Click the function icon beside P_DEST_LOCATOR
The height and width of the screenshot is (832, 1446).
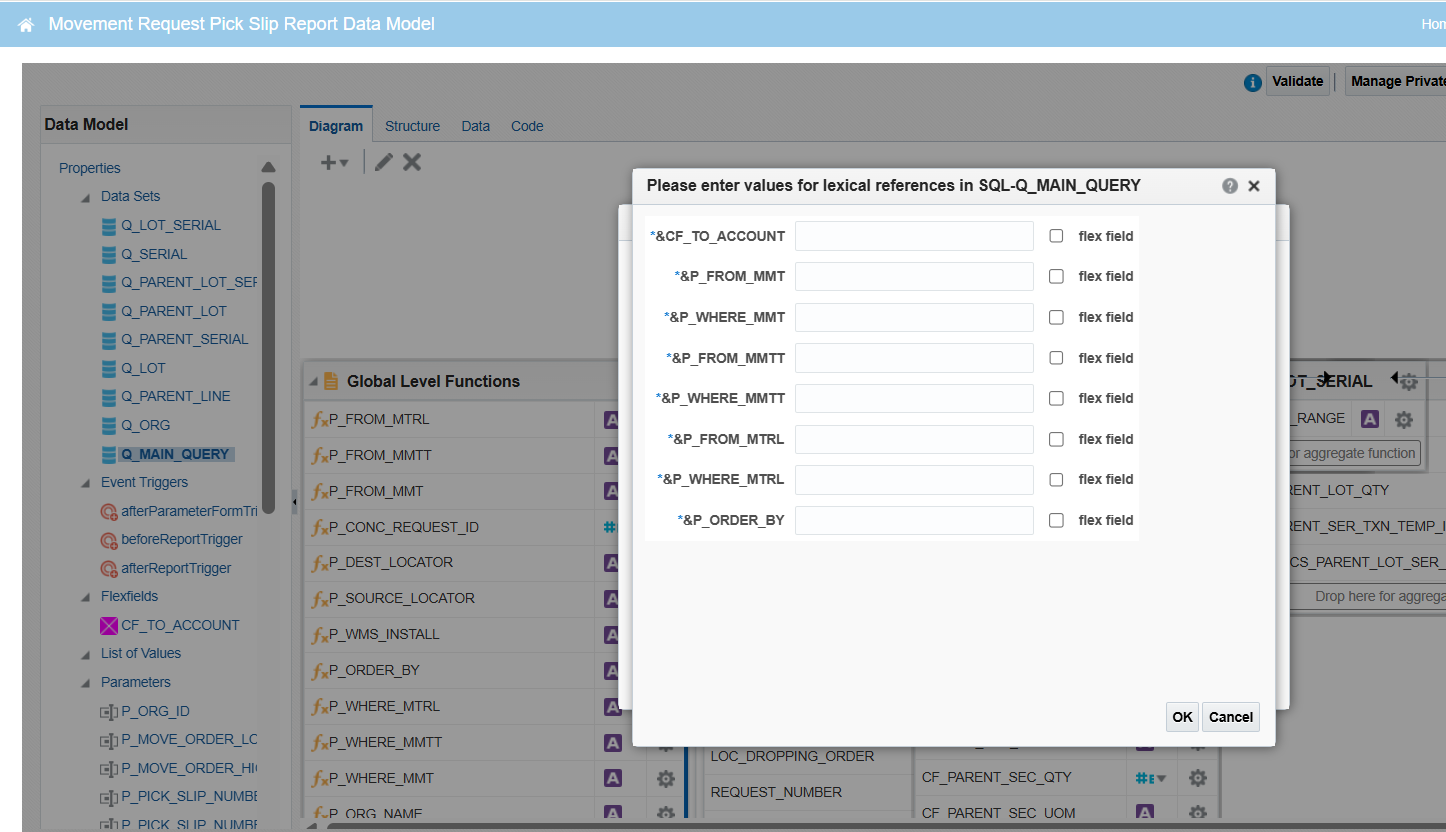(320, 564)
